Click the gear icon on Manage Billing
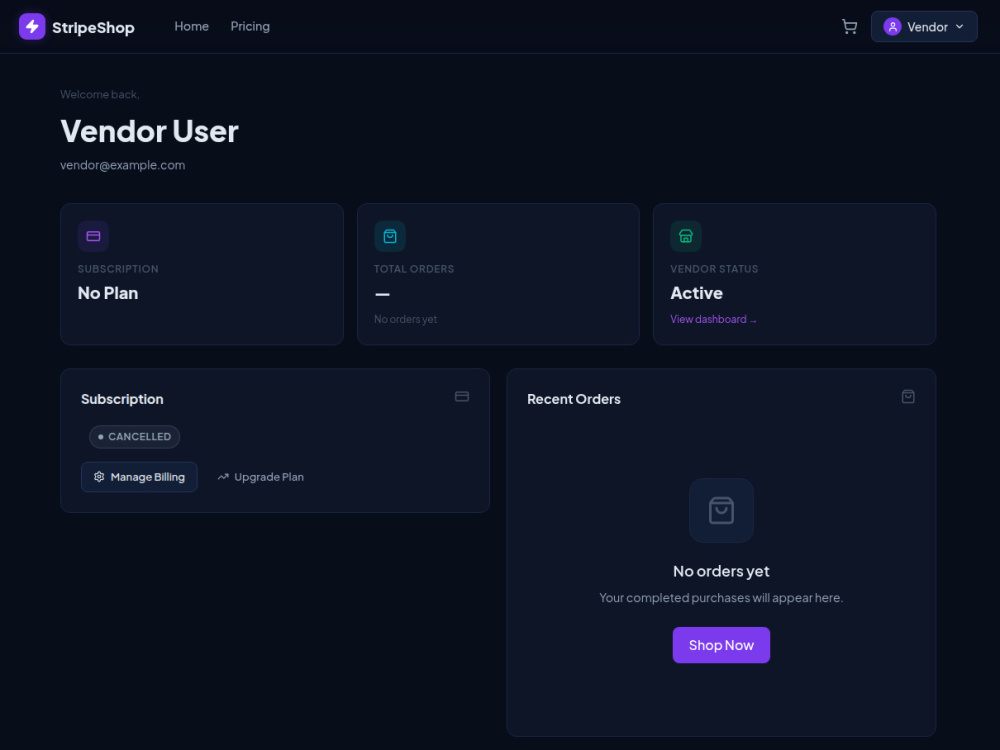 (x=99, y=476)
